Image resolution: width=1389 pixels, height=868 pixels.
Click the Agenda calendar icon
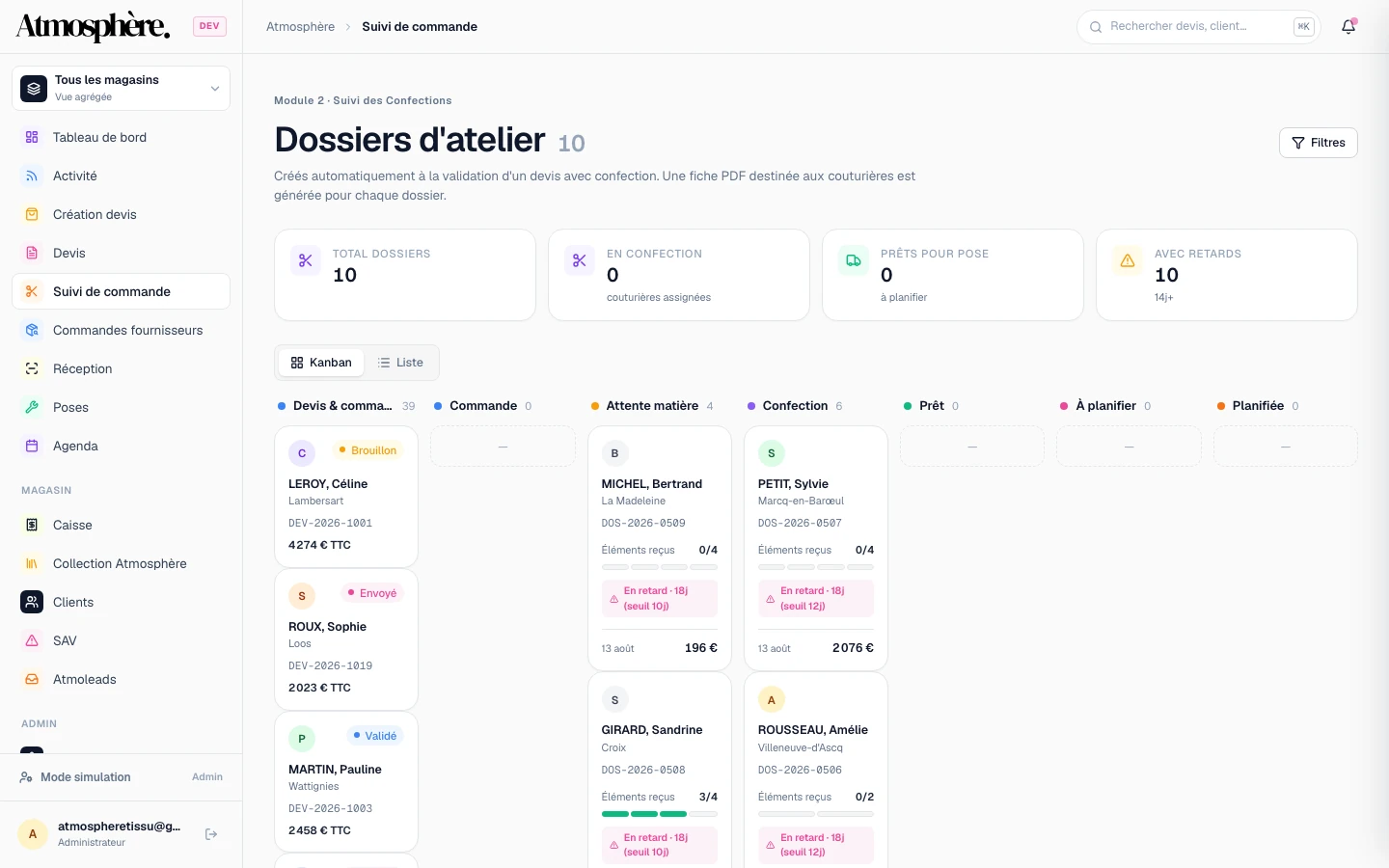click(32, 446)
